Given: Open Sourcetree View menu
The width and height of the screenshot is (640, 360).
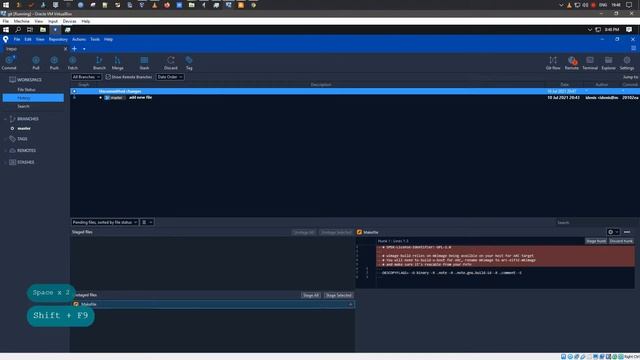Looking at the screenshot, I should (x=40, y=39).
